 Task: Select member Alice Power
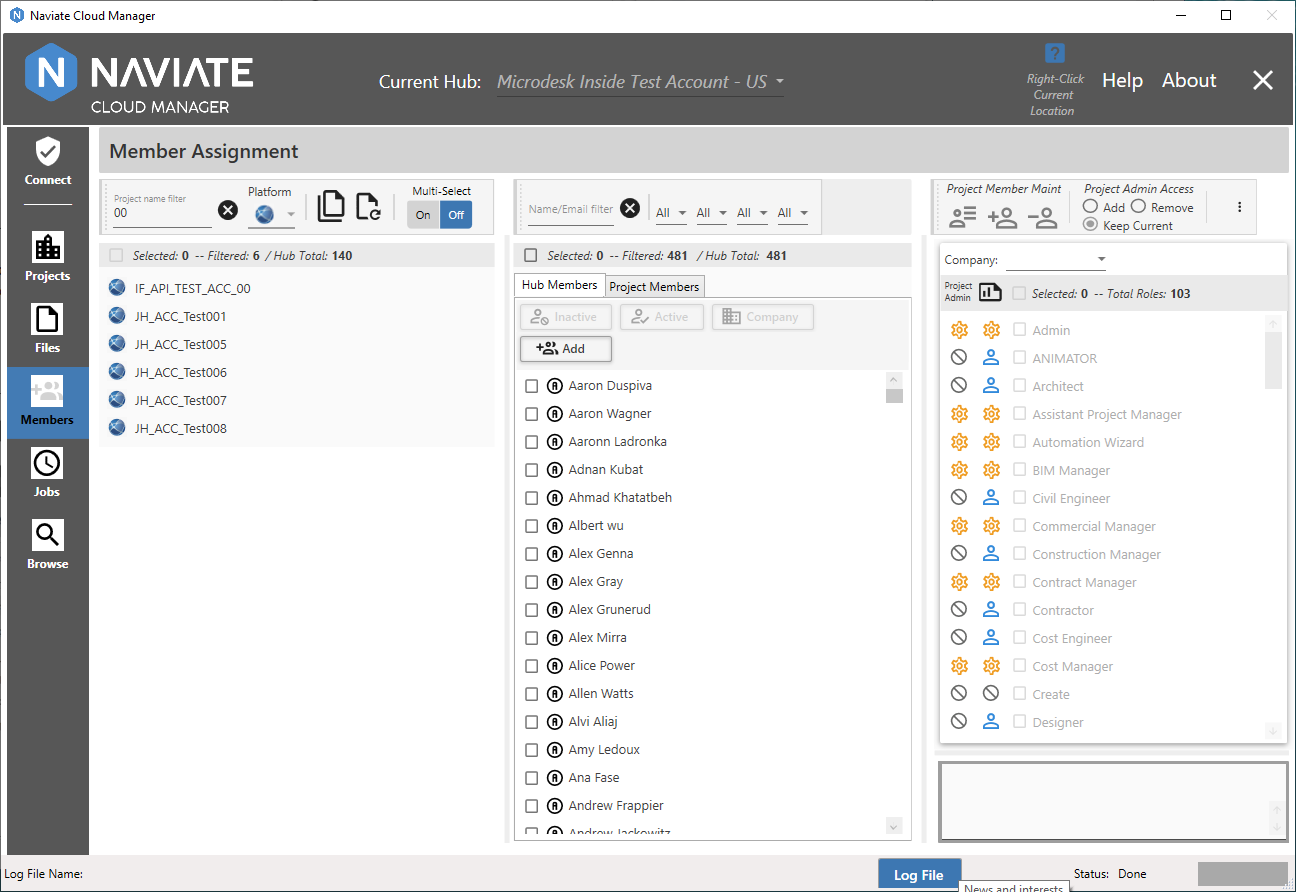click(x=601, y=666)
